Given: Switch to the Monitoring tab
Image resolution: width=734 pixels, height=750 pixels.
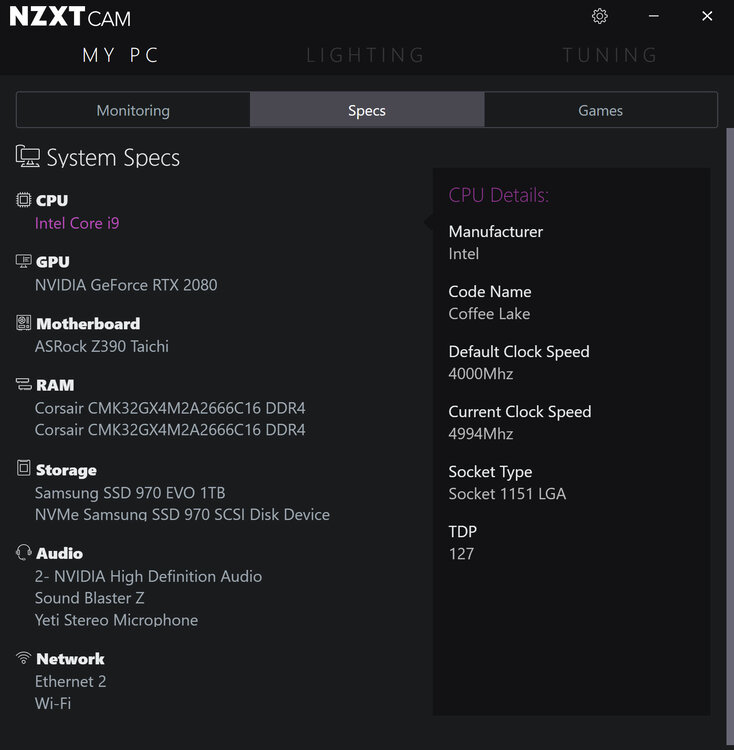Looking at the screenshot, I should (133, 110).
